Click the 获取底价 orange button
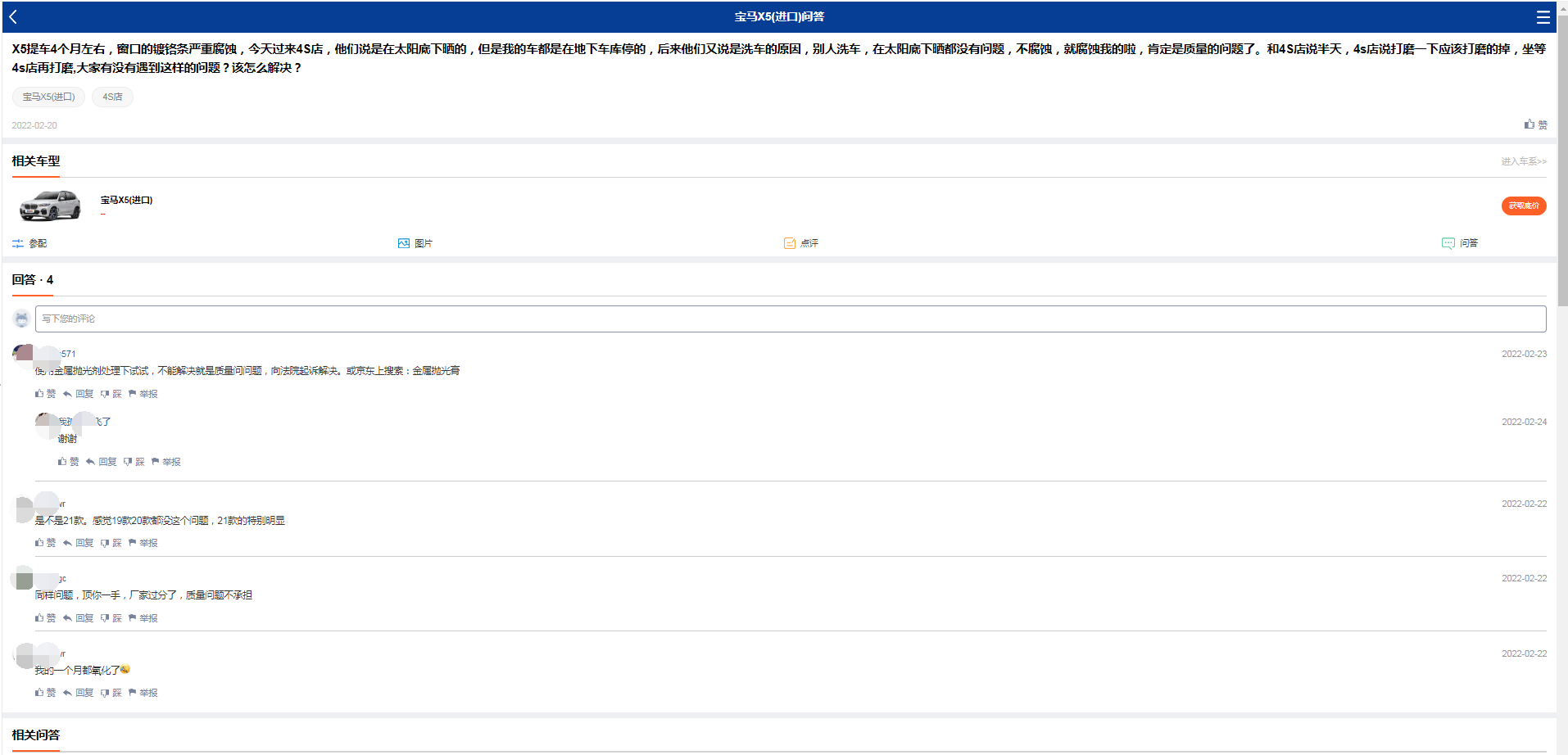 click(x=1524, y=206)
